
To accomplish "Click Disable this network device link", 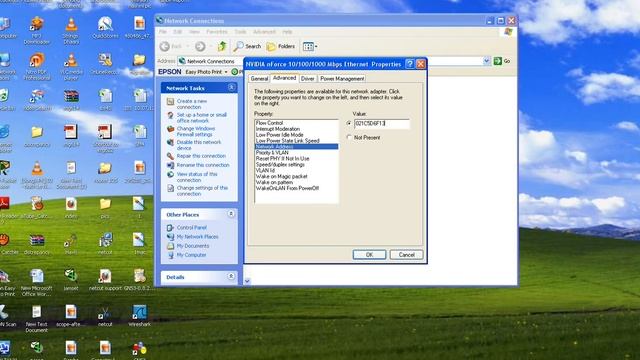I will pos(199,145).
